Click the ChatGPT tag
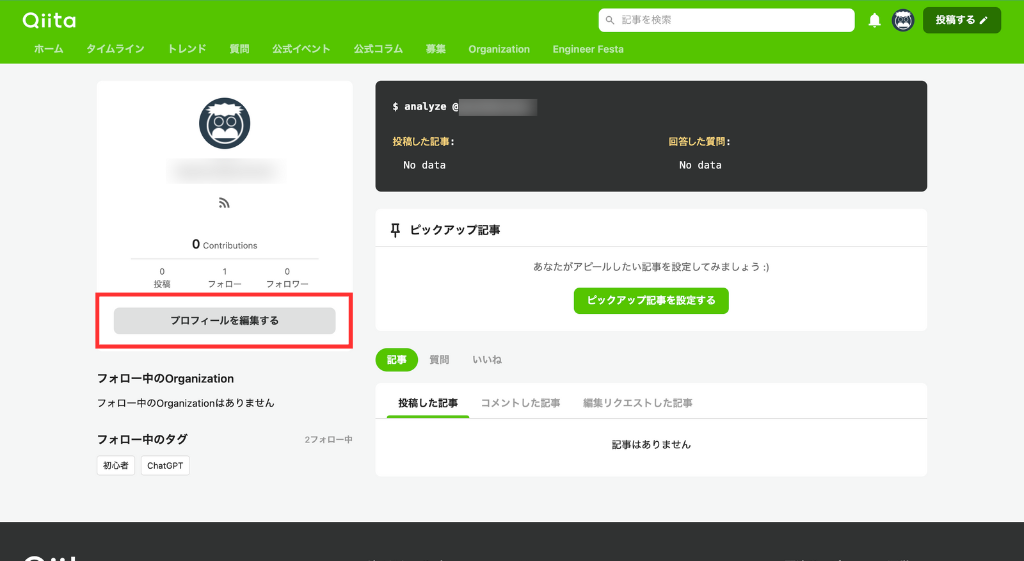1024x561 pixels. pos(165,466)
